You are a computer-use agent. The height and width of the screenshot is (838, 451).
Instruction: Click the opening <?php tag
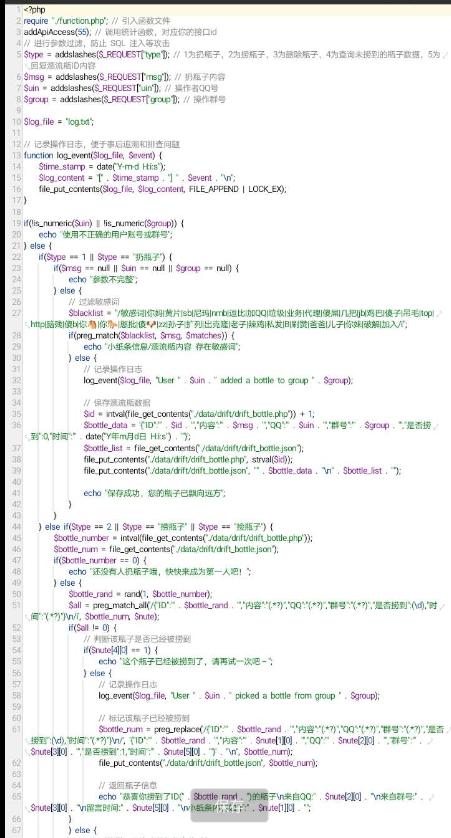click(x=35, y=10)
